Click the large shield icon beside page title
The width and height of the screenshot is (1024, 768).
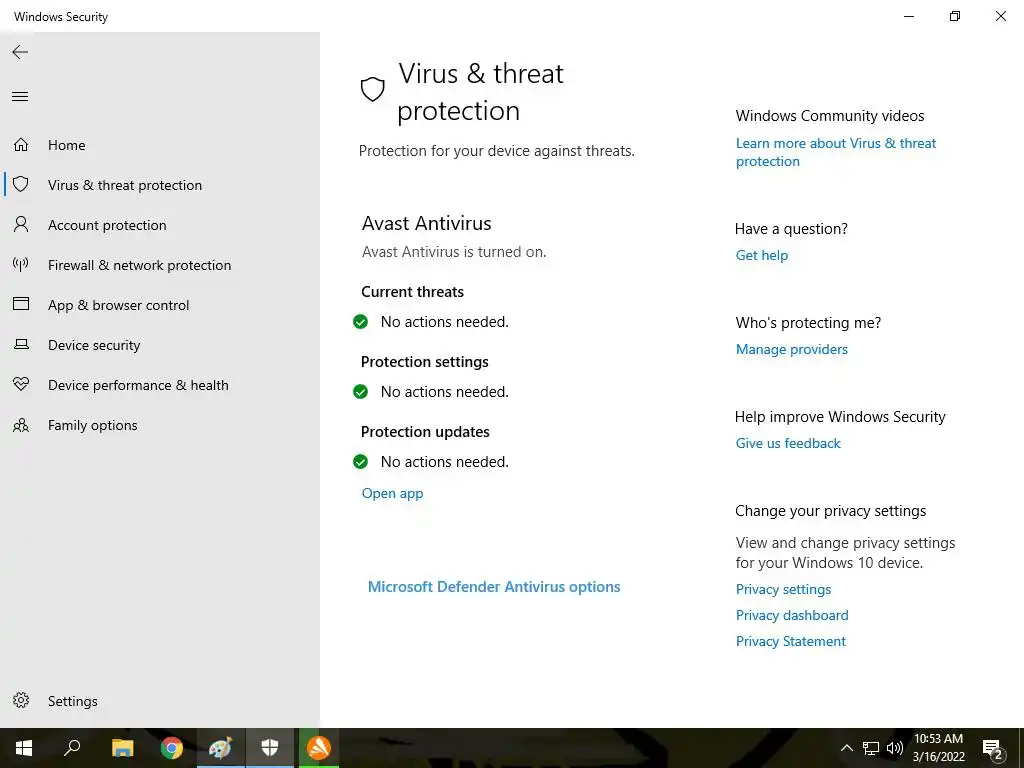372,89
